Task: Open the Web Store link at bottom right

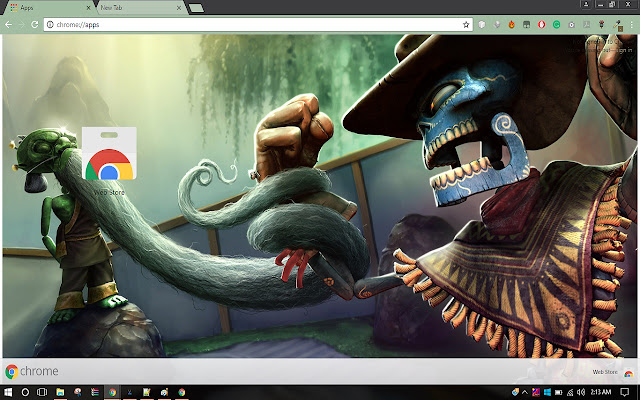Action: click(x=612, y=372)
